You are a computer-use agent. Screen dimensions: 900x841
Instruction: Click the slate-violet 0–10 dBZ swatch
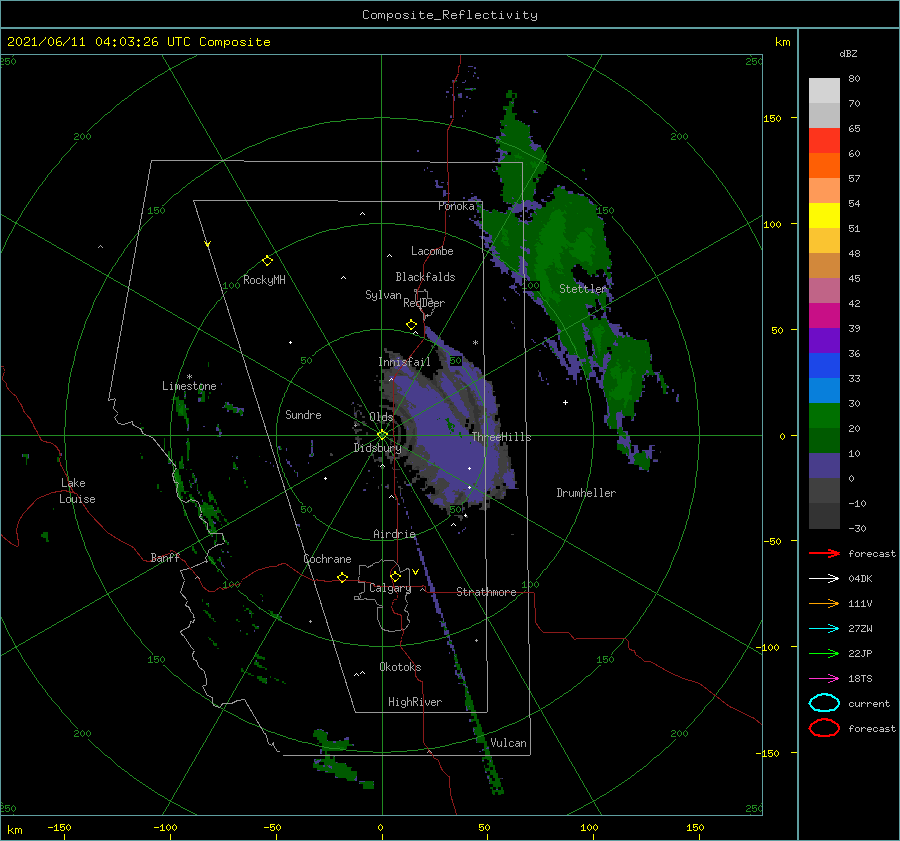(x=824, y=466)
